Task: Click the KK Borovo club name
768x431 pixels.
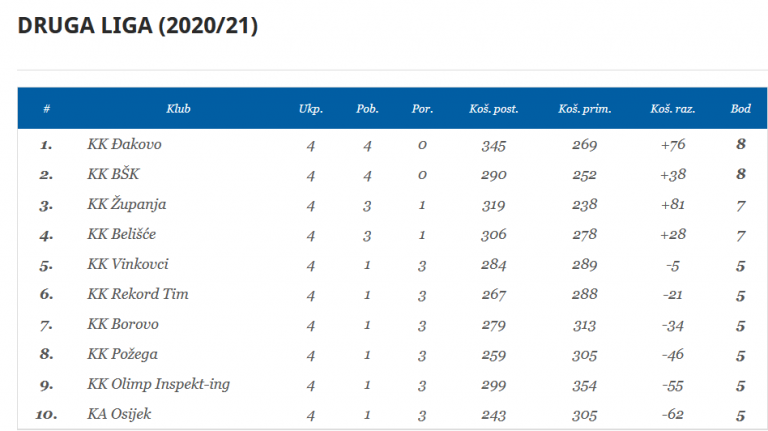Action: (x=123, y=324)
